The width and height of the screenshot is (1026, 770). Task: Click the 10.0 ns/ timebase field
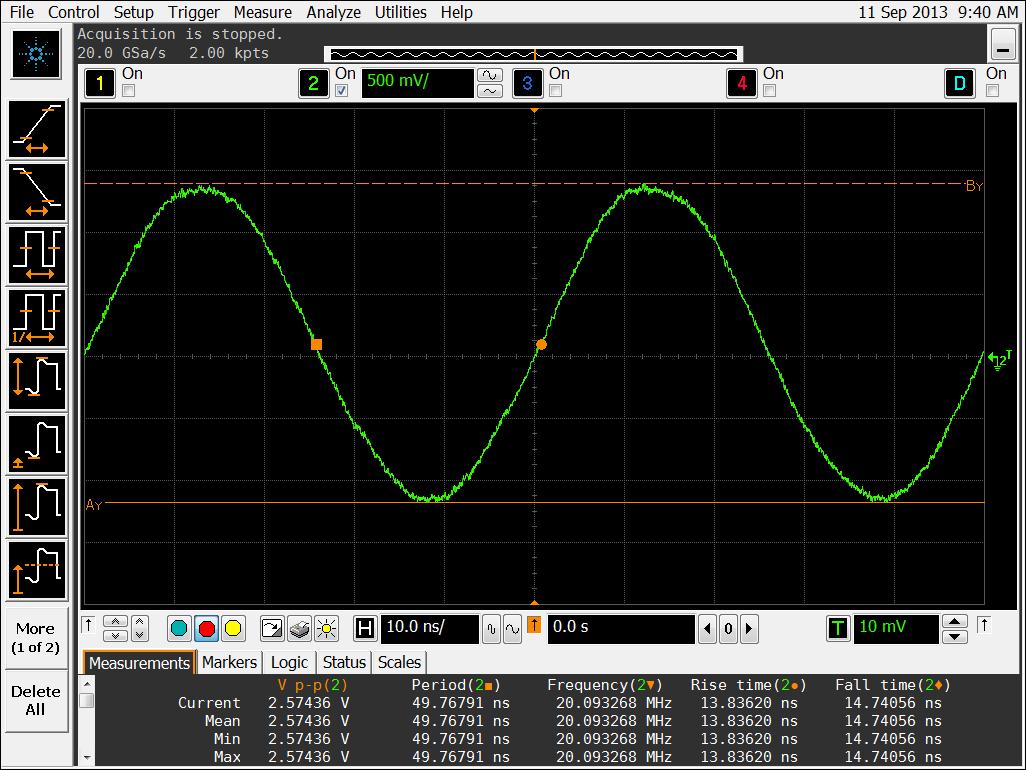(x=428, y=628)
